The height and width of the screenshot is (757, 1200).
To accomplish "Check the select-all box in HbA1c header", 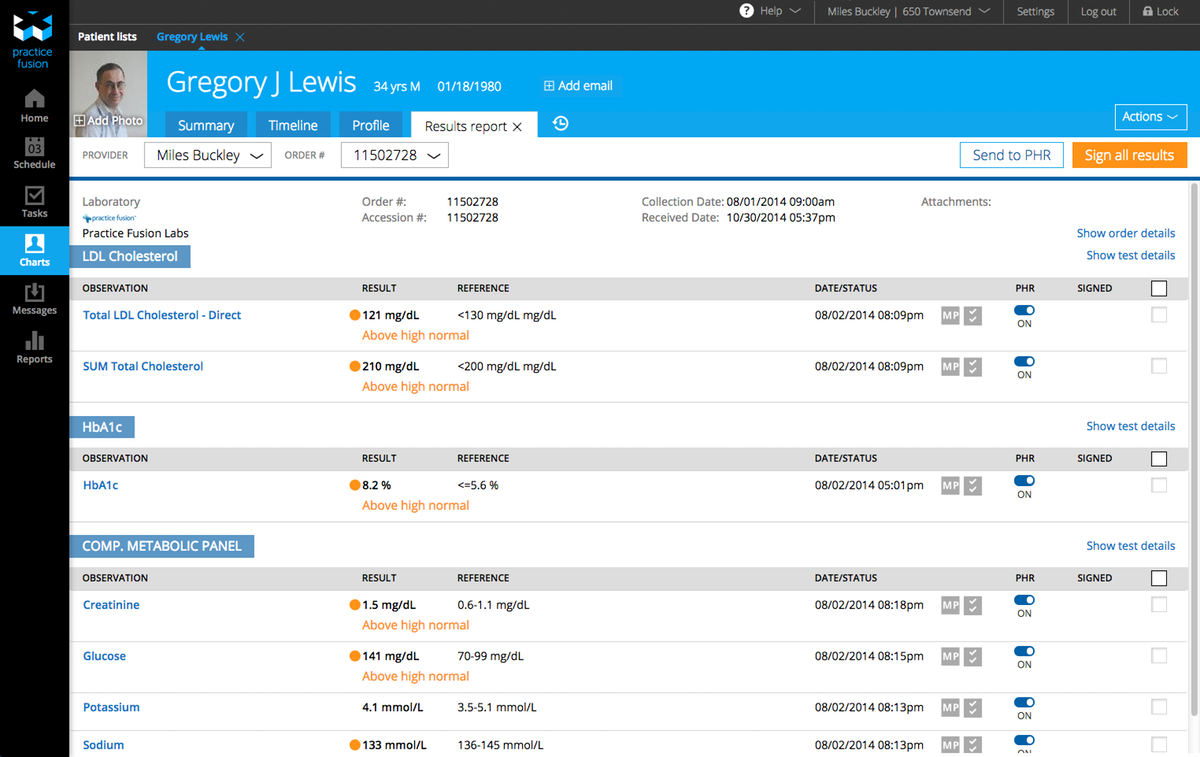I will (x=1159, y=459).
